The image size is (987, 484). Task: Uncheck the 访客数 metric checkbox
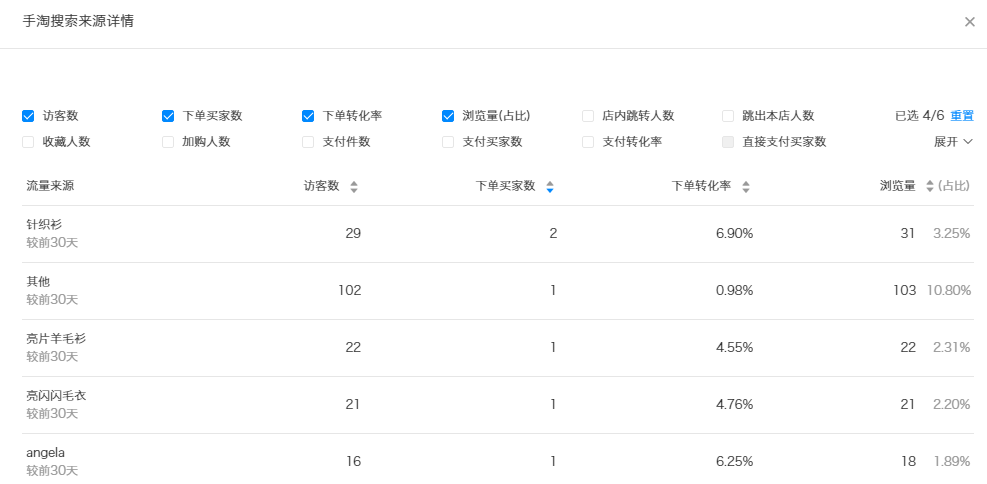(28, 116)
